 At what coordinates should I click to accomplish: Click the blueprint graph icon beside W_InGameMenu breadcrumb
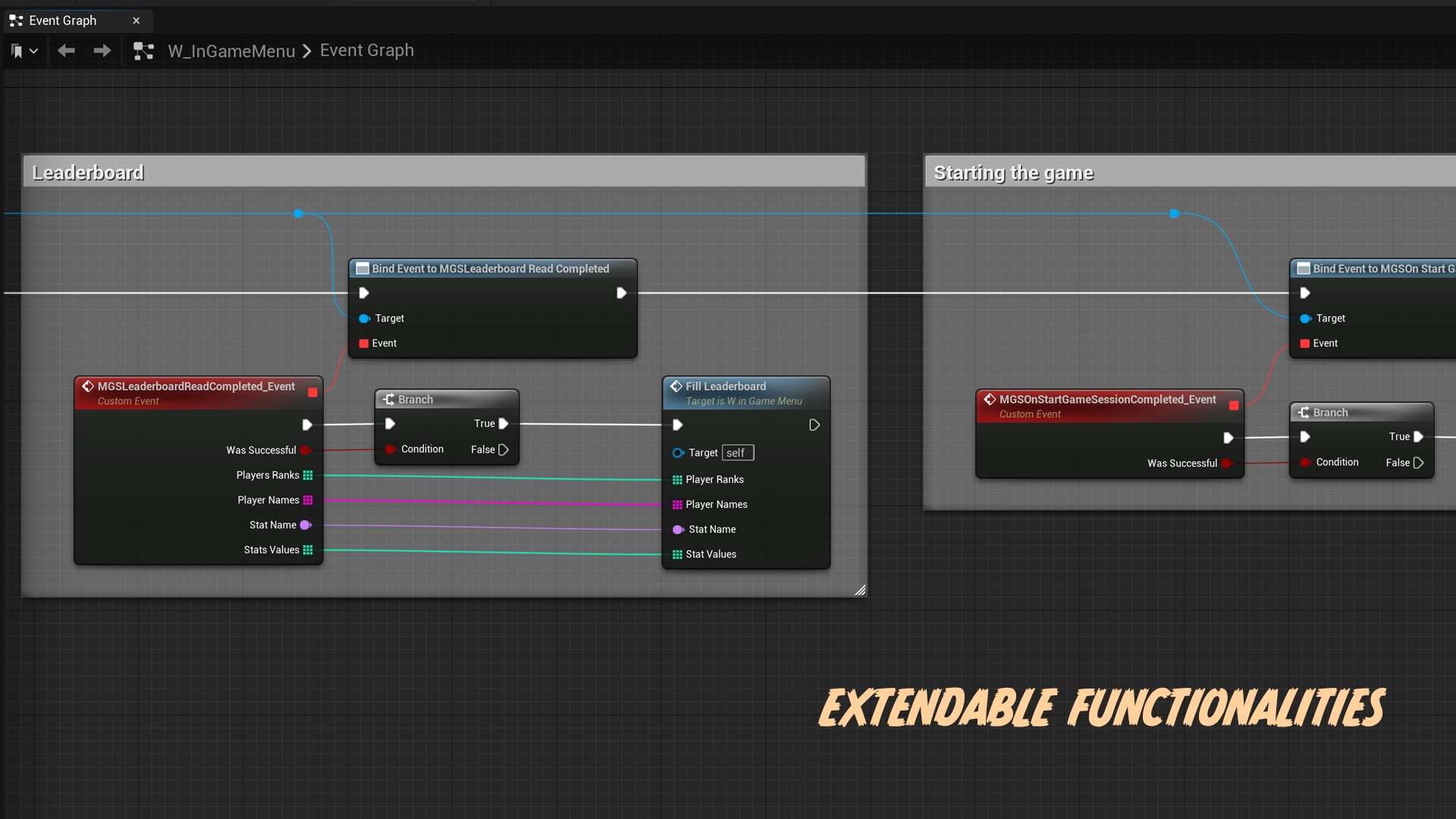point(144,50)
